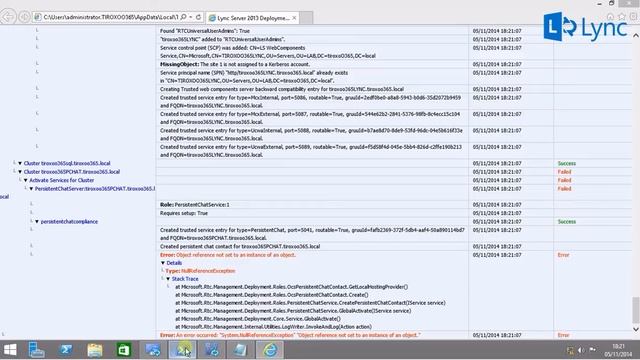Click the Activate Services for Cluster link
640x360 pixels.
[62, 180]
